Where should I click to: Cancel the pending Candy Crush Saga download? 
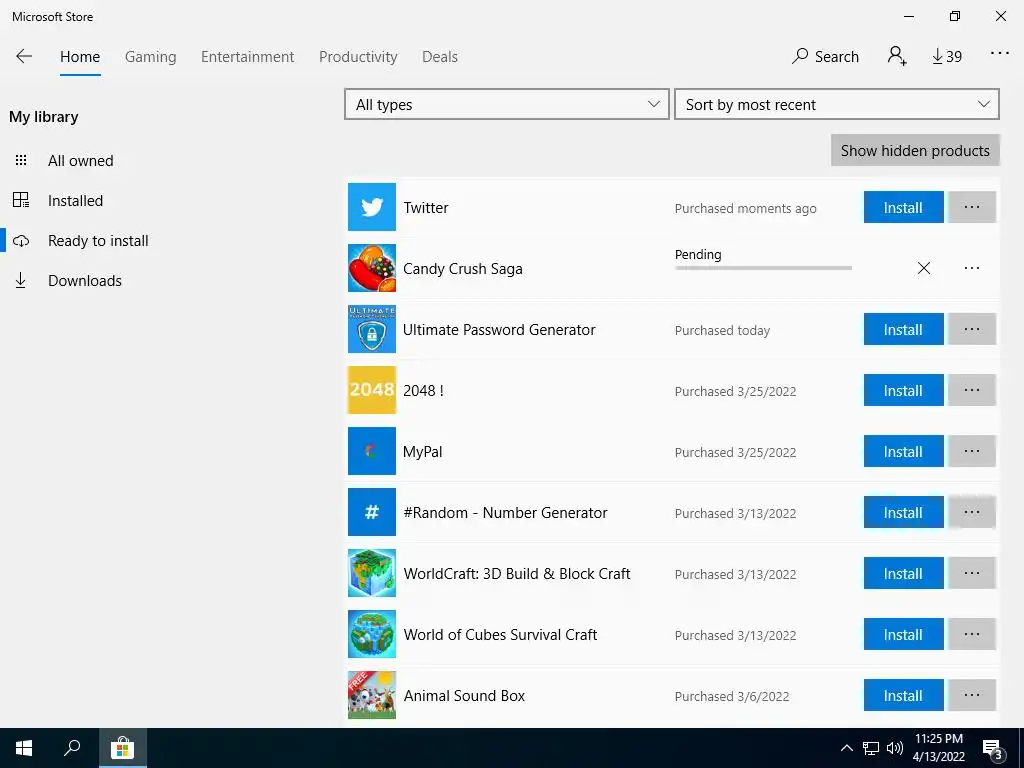[x=923, y=268]
